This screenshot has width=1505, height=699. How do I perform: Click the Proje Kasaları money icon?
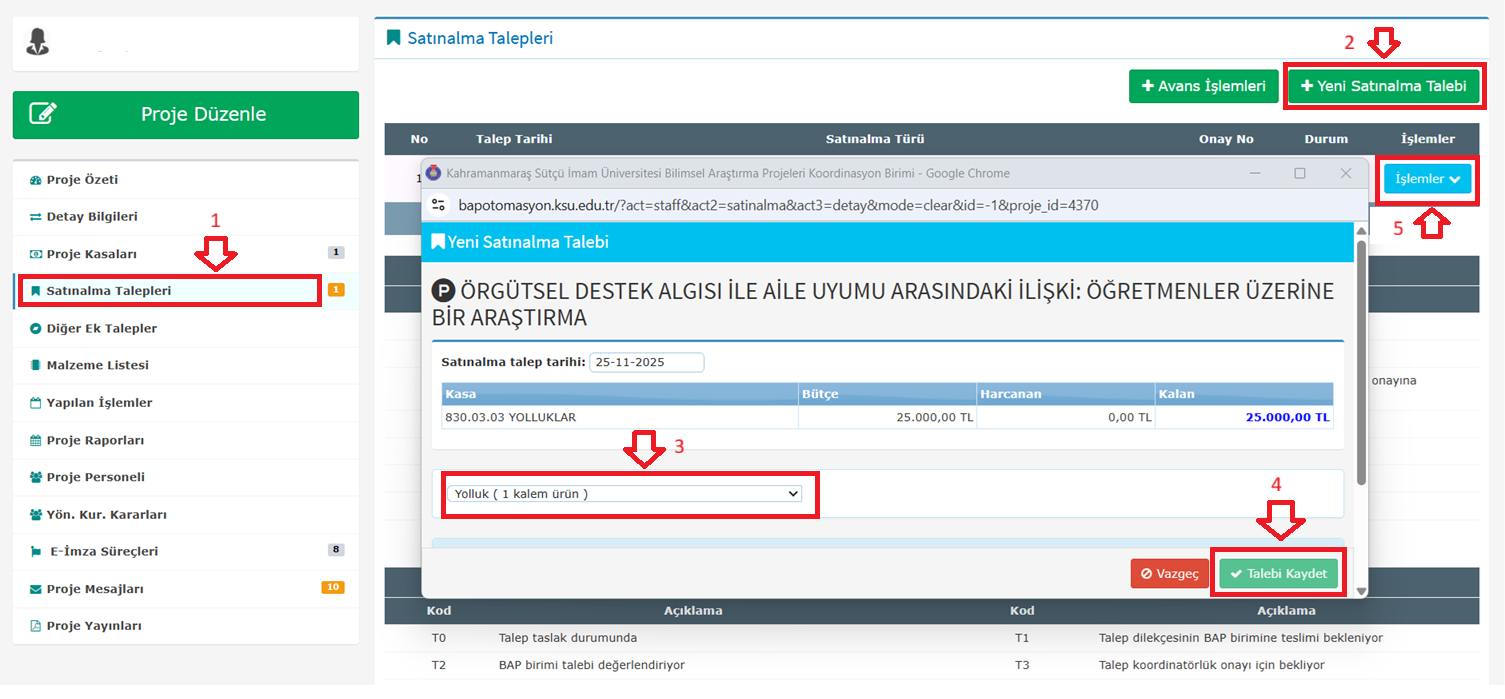click(x=36, y=254)
